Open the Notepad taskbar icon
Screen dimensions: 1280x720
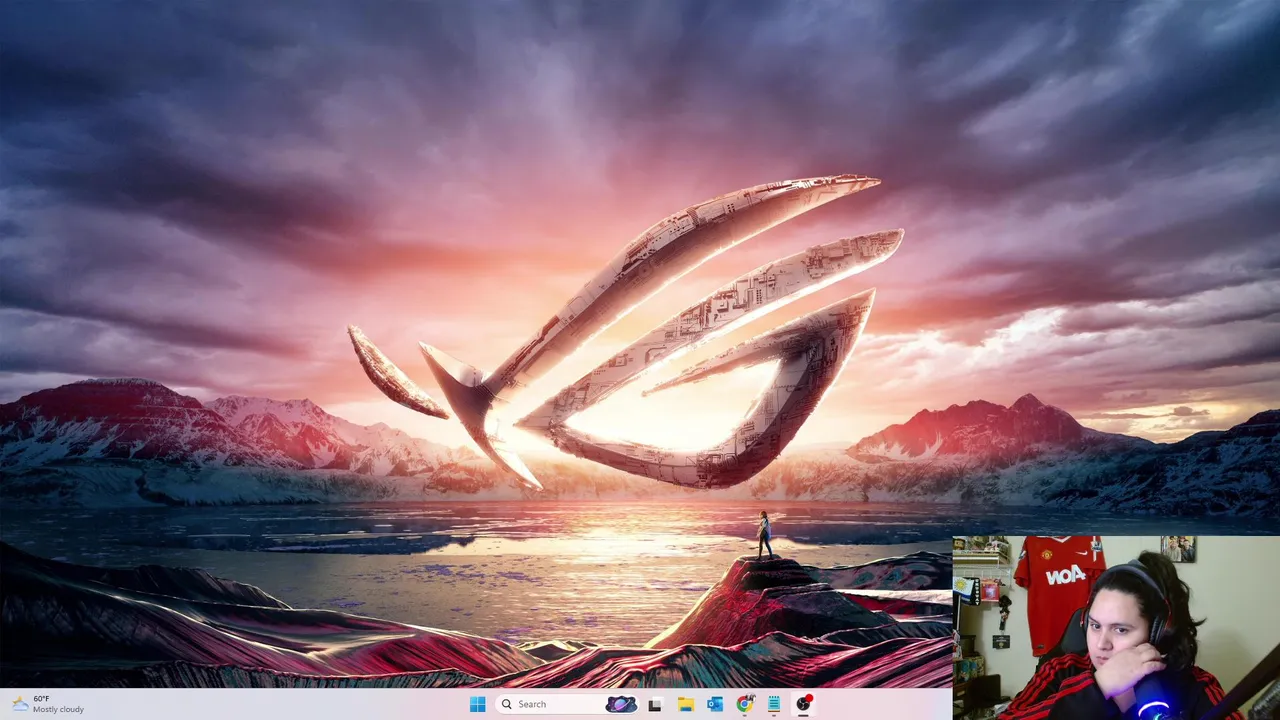click(x=774, y=705)
